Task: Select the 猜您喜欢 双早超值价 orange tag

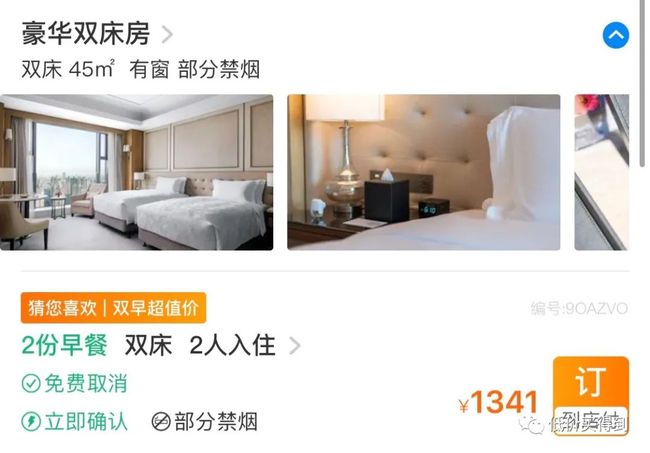Action: pyautogui.click(x=113, y=308)
